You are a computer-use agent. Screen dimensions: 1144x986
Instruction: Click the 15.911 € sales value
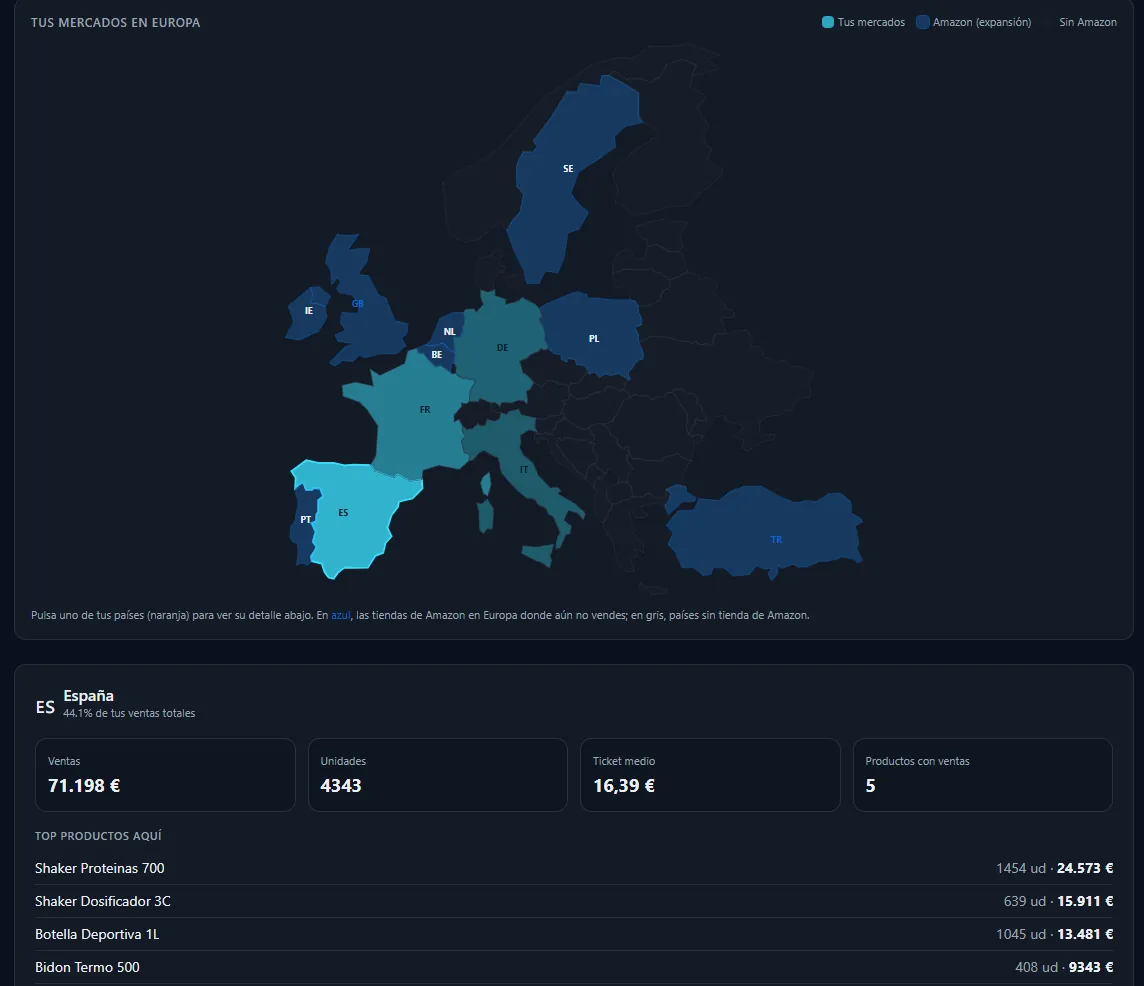click(x=1085, y=901)
